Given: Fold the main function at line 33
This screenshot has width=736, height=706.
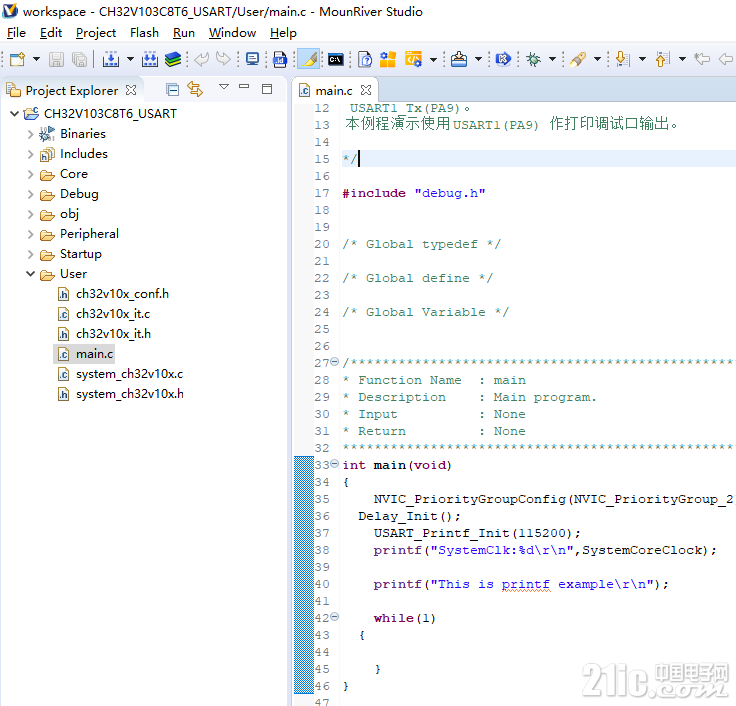Looking at the screenshot, I should coord(334,464).
